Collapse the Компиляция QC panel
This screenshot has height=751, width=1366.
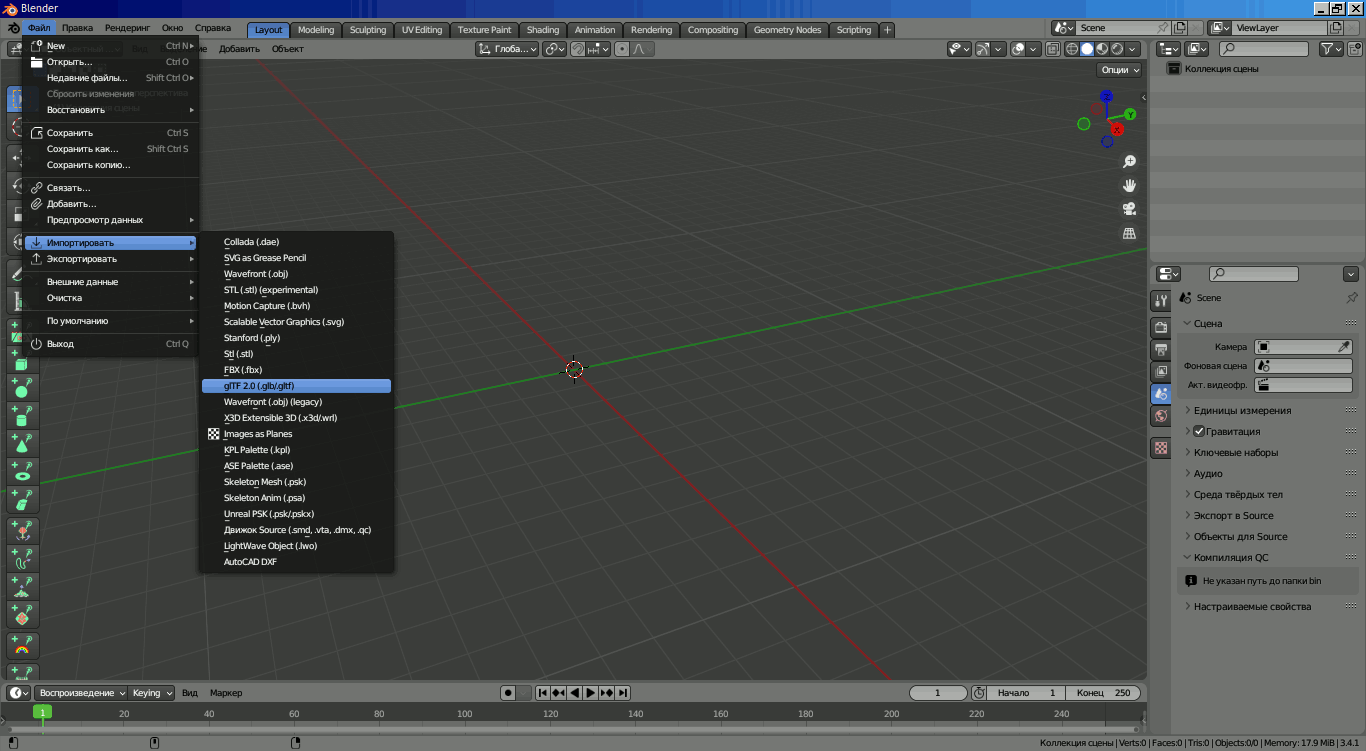click(1231, 557)
